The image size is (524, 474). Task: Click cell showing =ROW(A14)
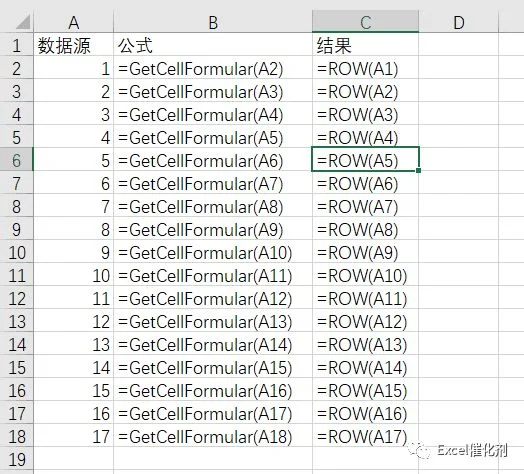click(x=365, y=367)
